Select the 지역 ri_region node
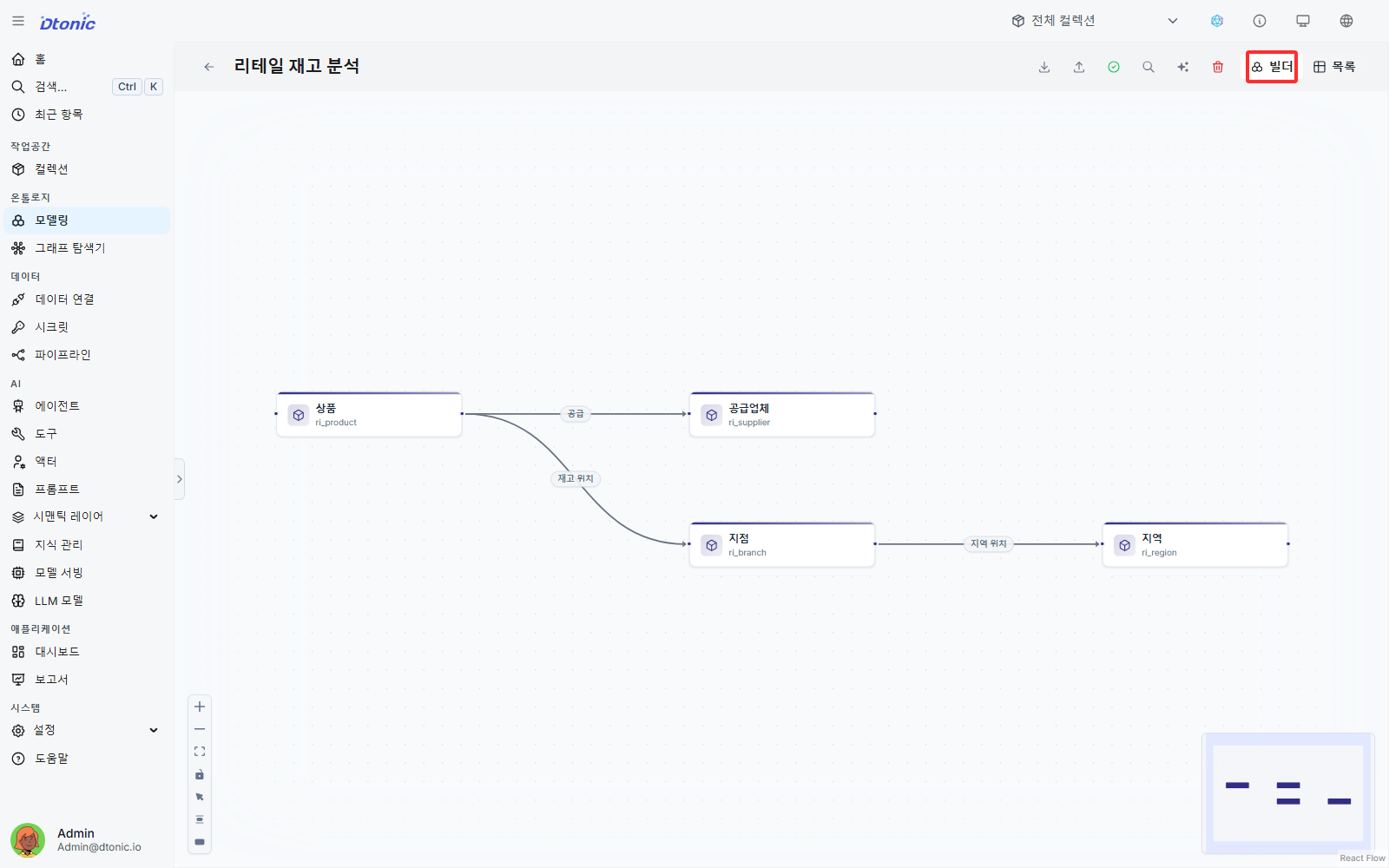This screenshot has height=868, width=1389. (x=1195, y=544)
